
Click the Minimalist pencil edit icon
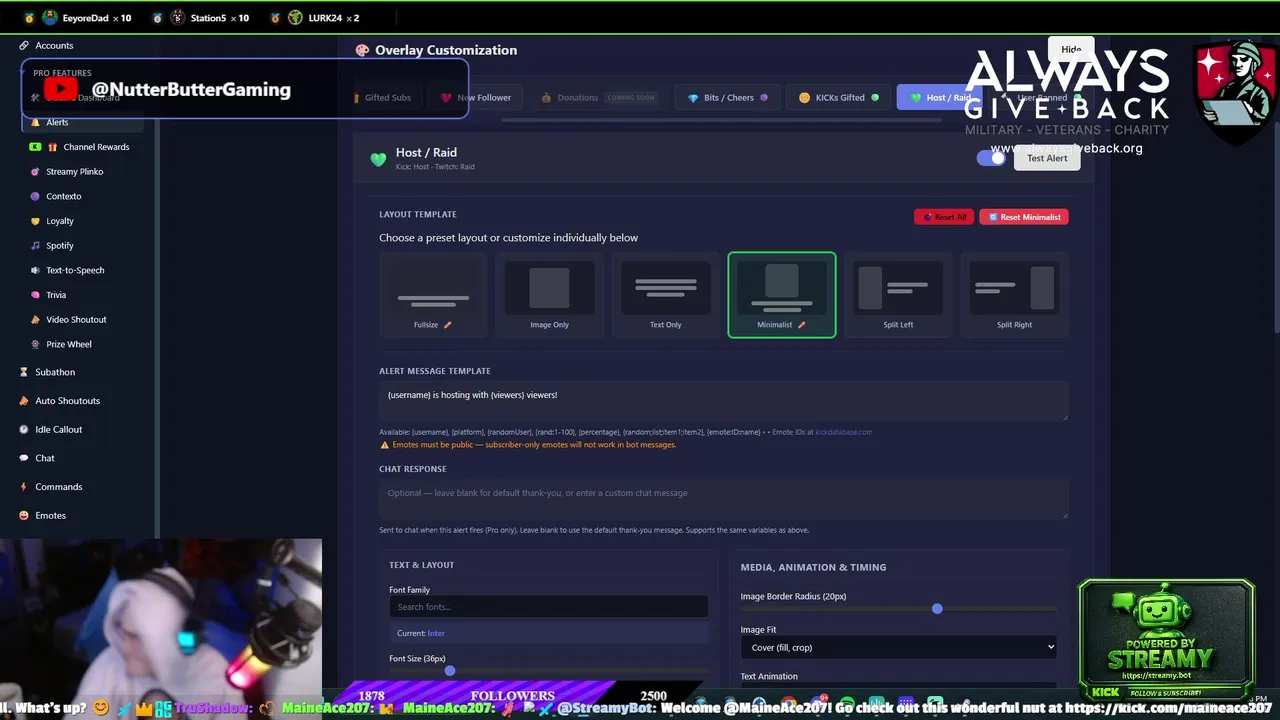click(801, 325)
